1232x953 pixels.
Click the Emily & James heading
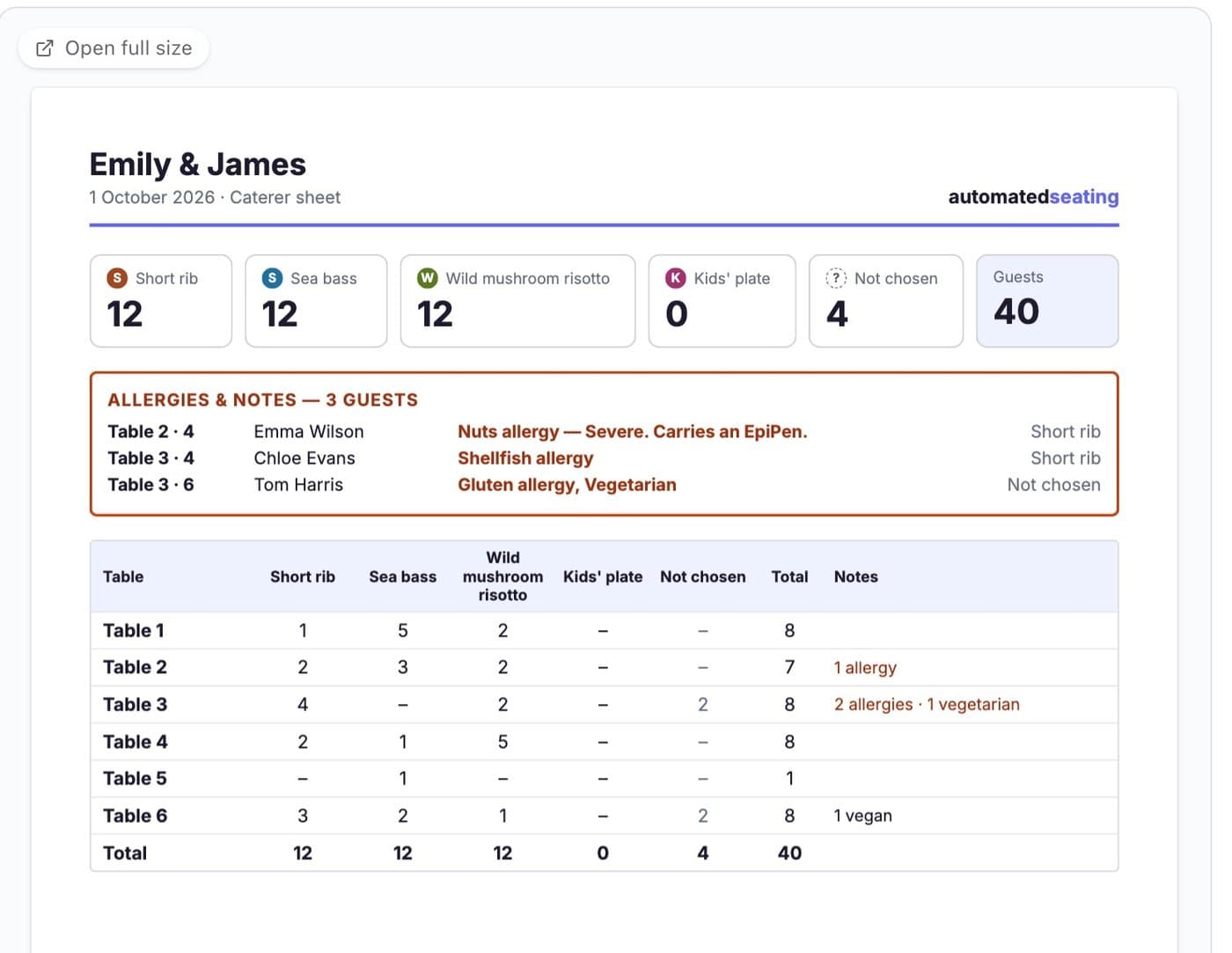198,165
